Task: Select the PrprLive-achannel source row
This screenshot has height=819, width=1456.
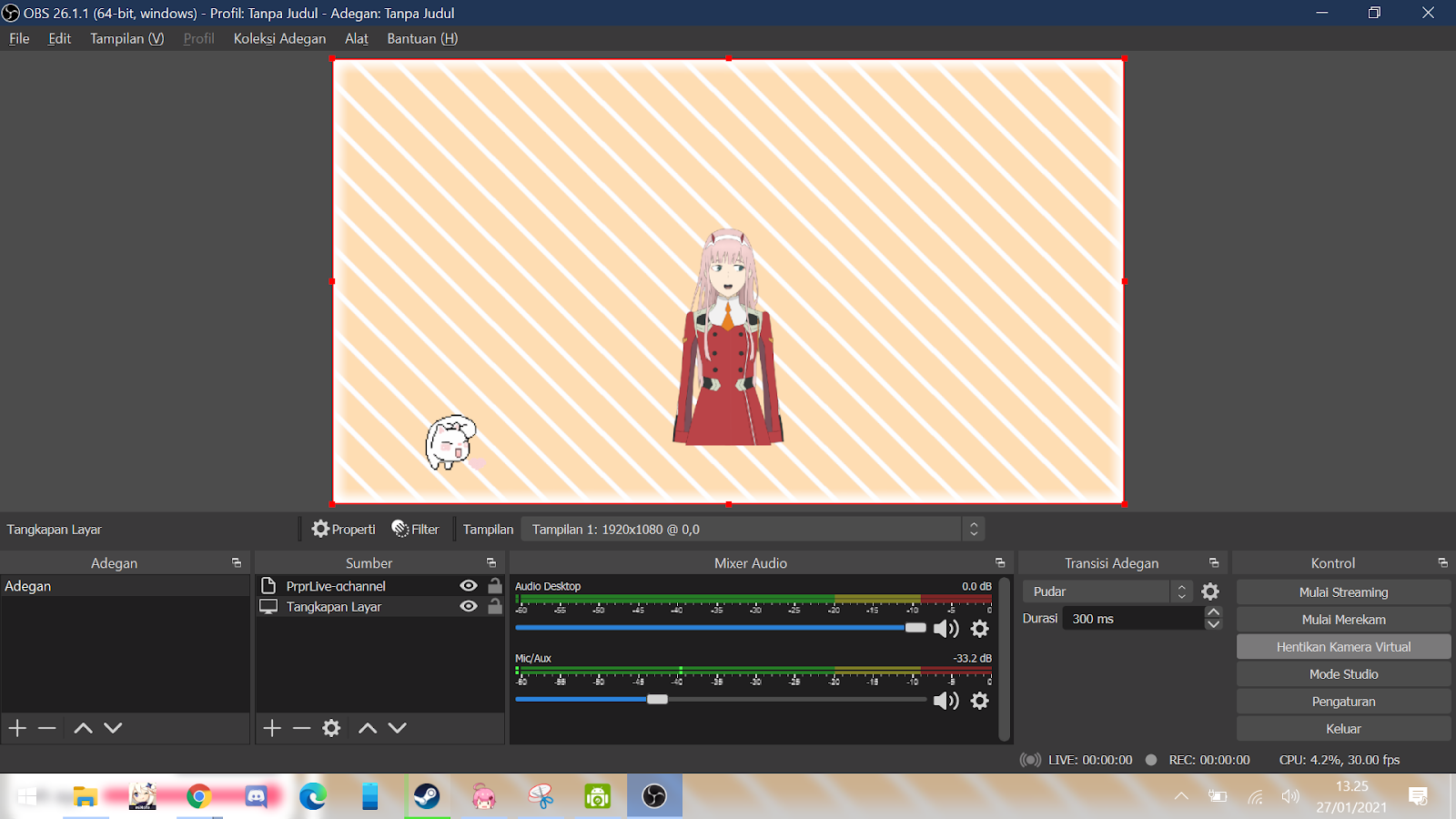Action: coord(379,586)
